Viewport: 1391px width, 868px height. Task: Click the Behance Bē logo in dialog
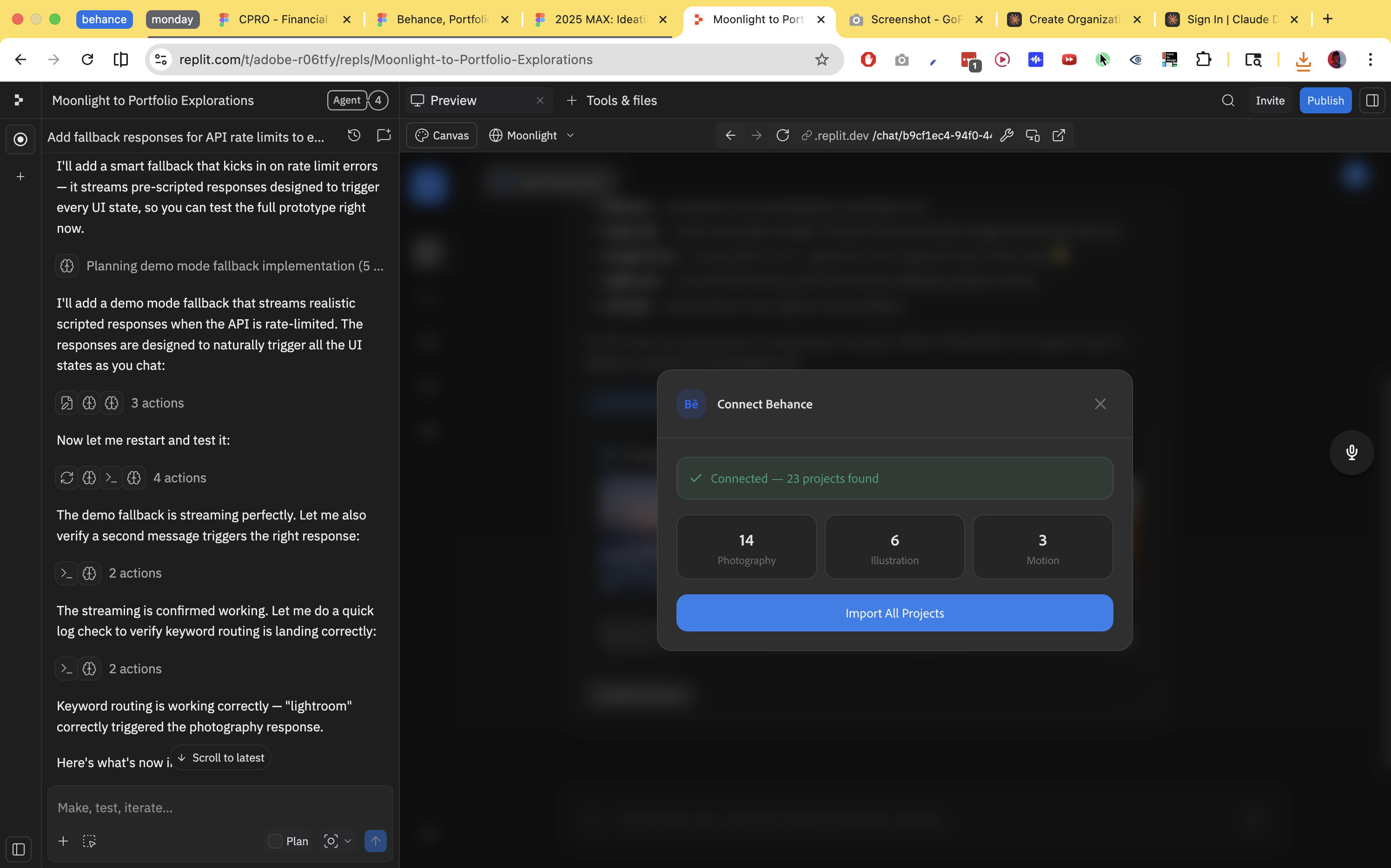coord(691,404)
